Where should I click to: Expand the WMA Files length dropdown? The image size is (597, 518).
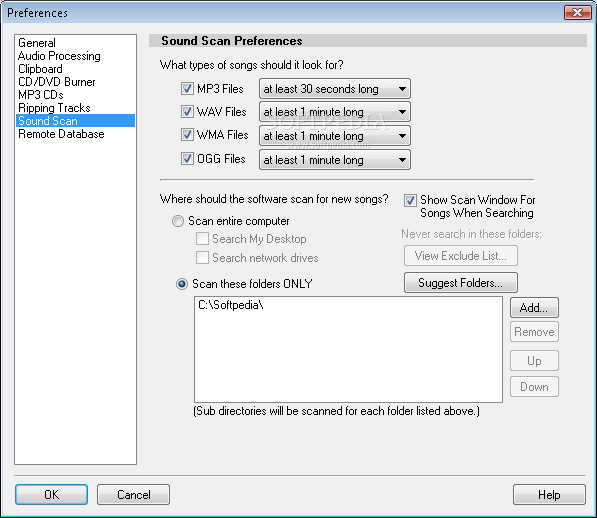tap(335, 136)
